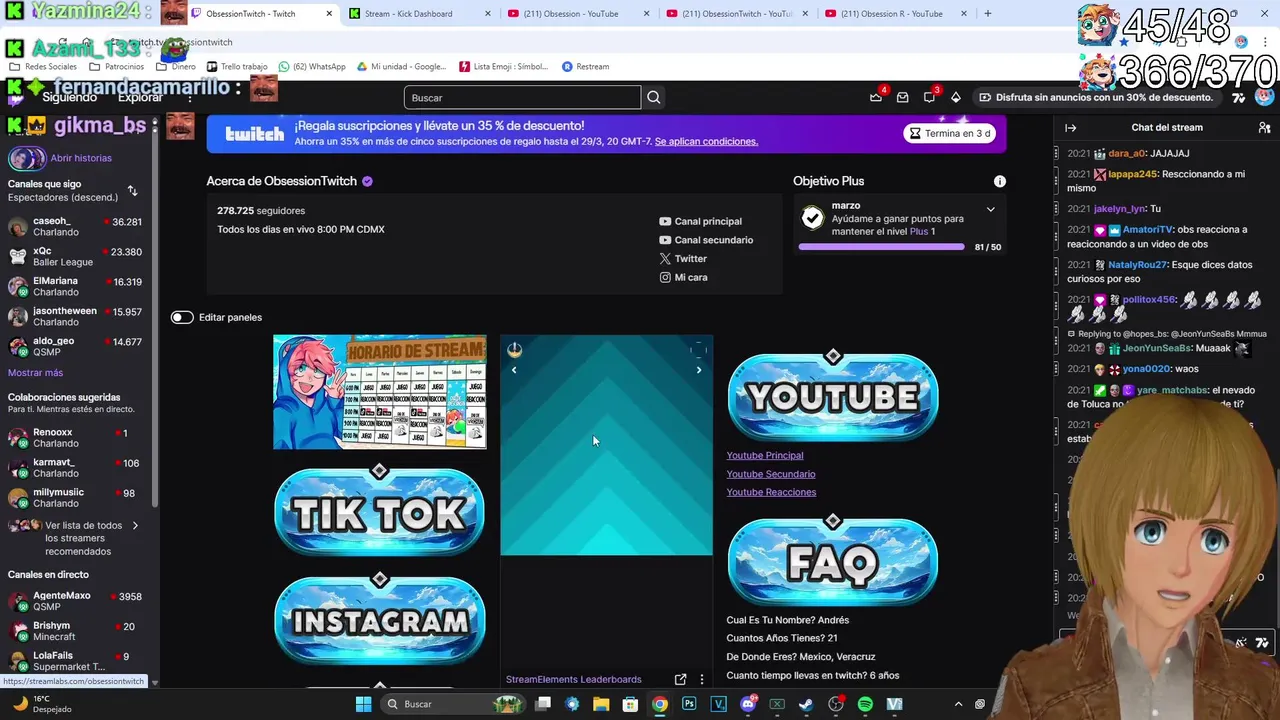The image size is (1280, 720).
Task: Open File Explorer from taskbar
Action: (x=601, y=704)
